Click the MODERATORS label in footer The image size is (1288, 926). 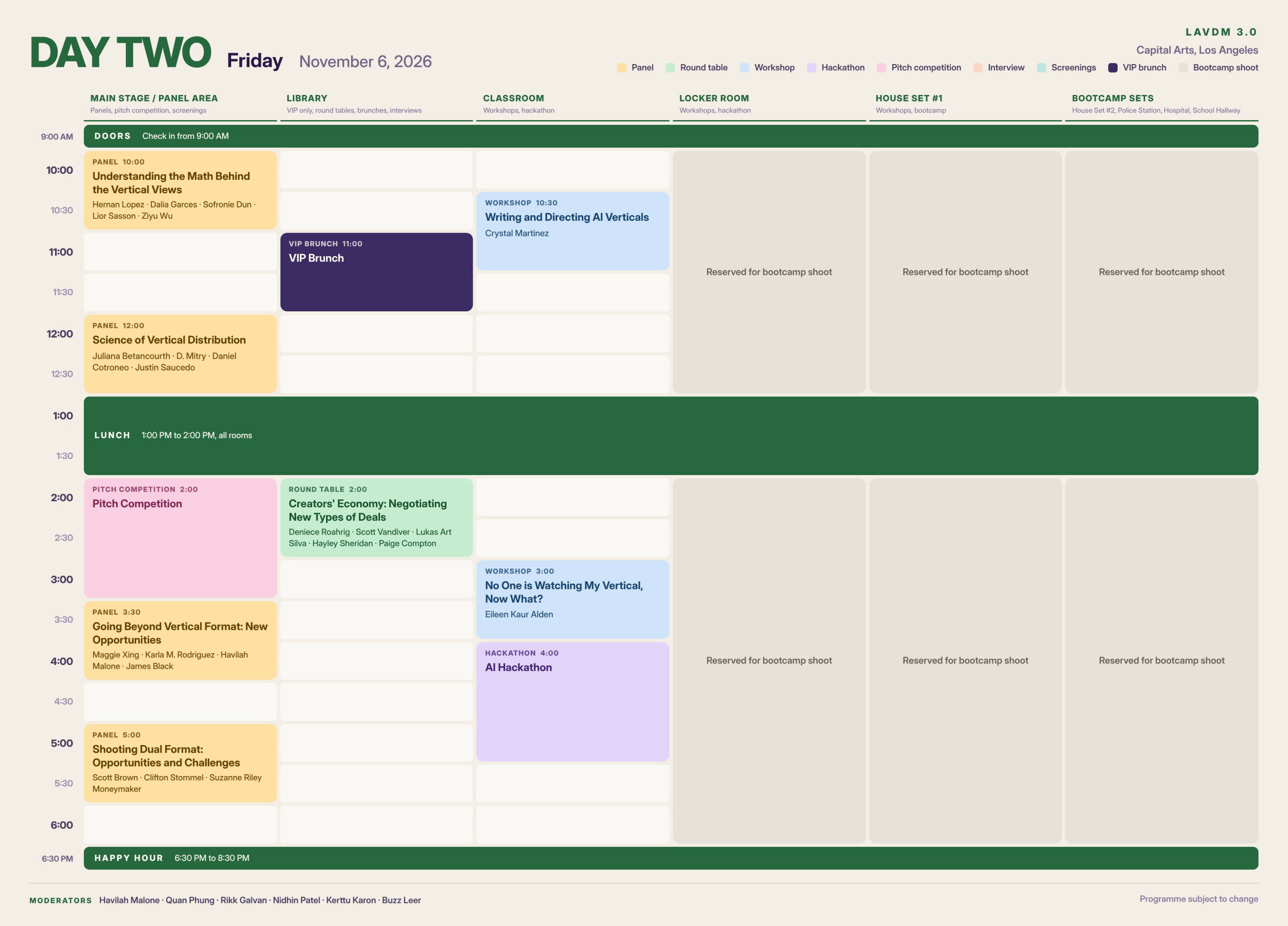[61, 900]
